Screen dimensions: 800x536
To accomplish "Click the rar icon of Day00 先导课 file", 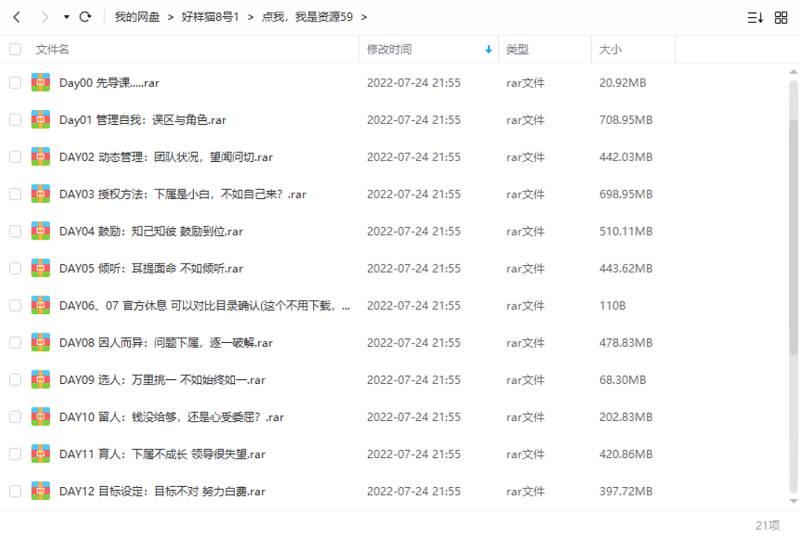I will [x=41, y=83].
